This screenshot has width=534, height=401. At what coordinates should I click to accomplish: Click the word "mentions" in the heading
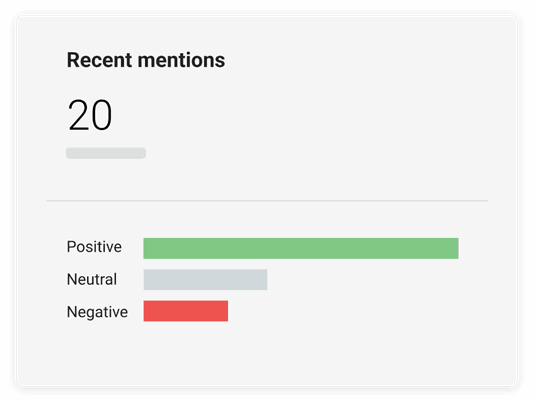point(181,60)
